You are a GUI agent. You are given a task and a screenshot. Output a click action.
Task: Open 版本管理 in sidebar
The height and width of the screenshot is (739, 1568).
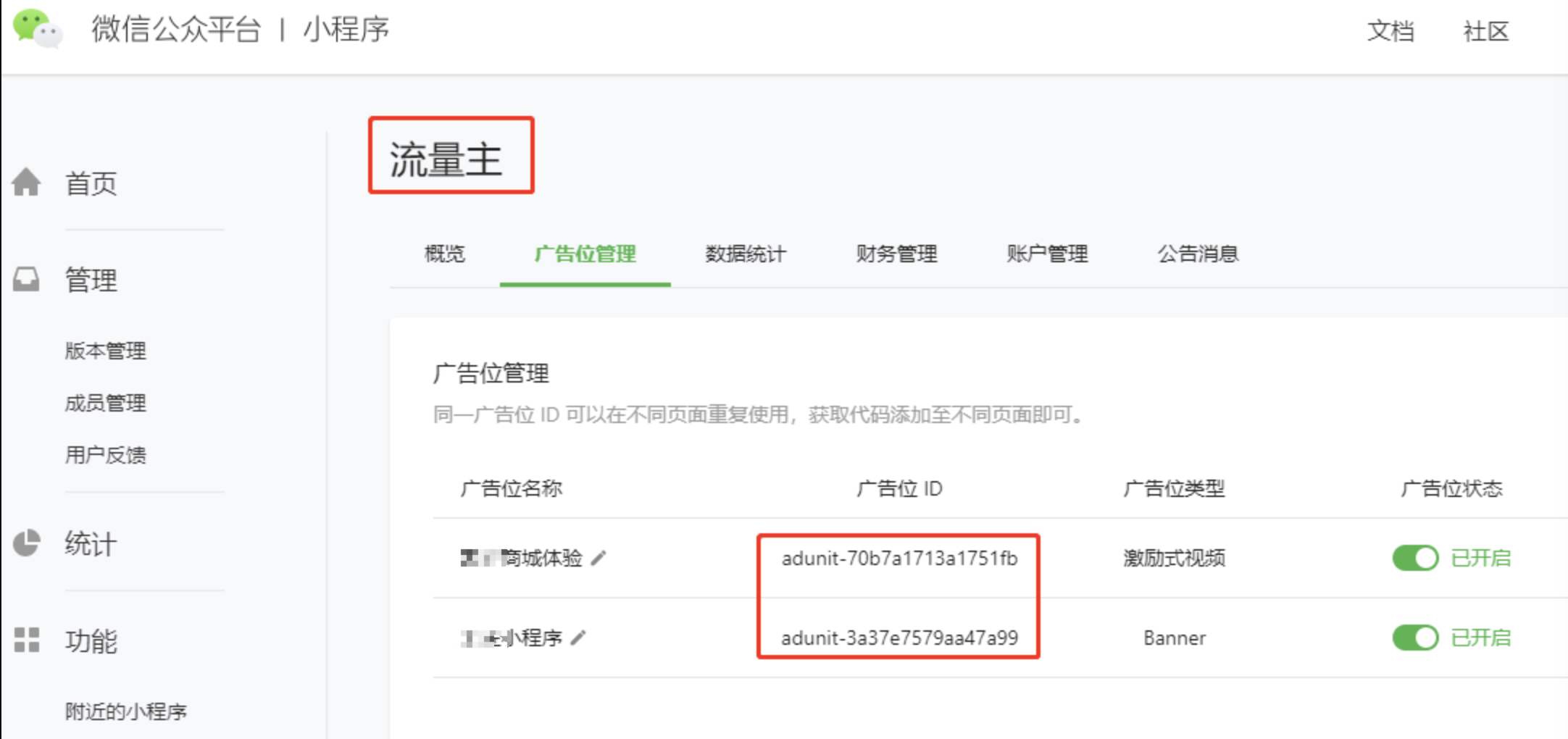pyautogui.click(x=106, y=351)
